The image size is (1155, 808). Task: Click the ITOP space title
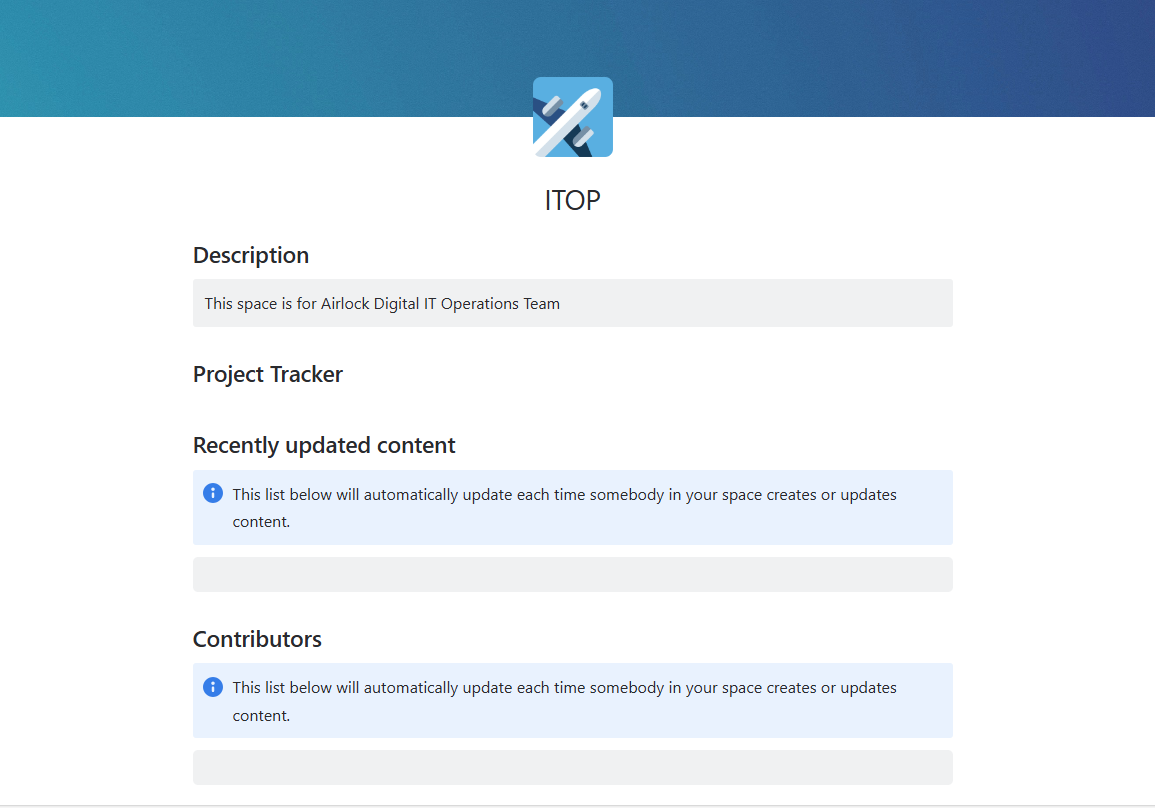click(572, 200)
